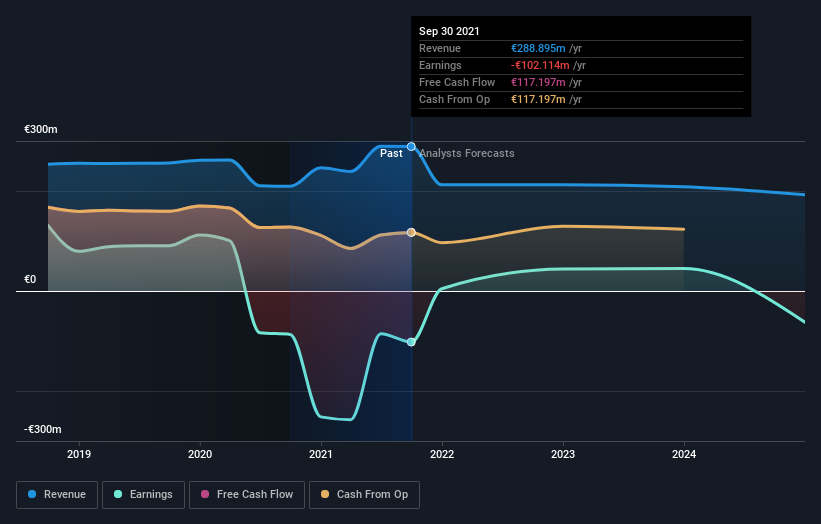821x524 pixels.
Task: Select the Cash From Op data point marker
Action: pos(411,232)
